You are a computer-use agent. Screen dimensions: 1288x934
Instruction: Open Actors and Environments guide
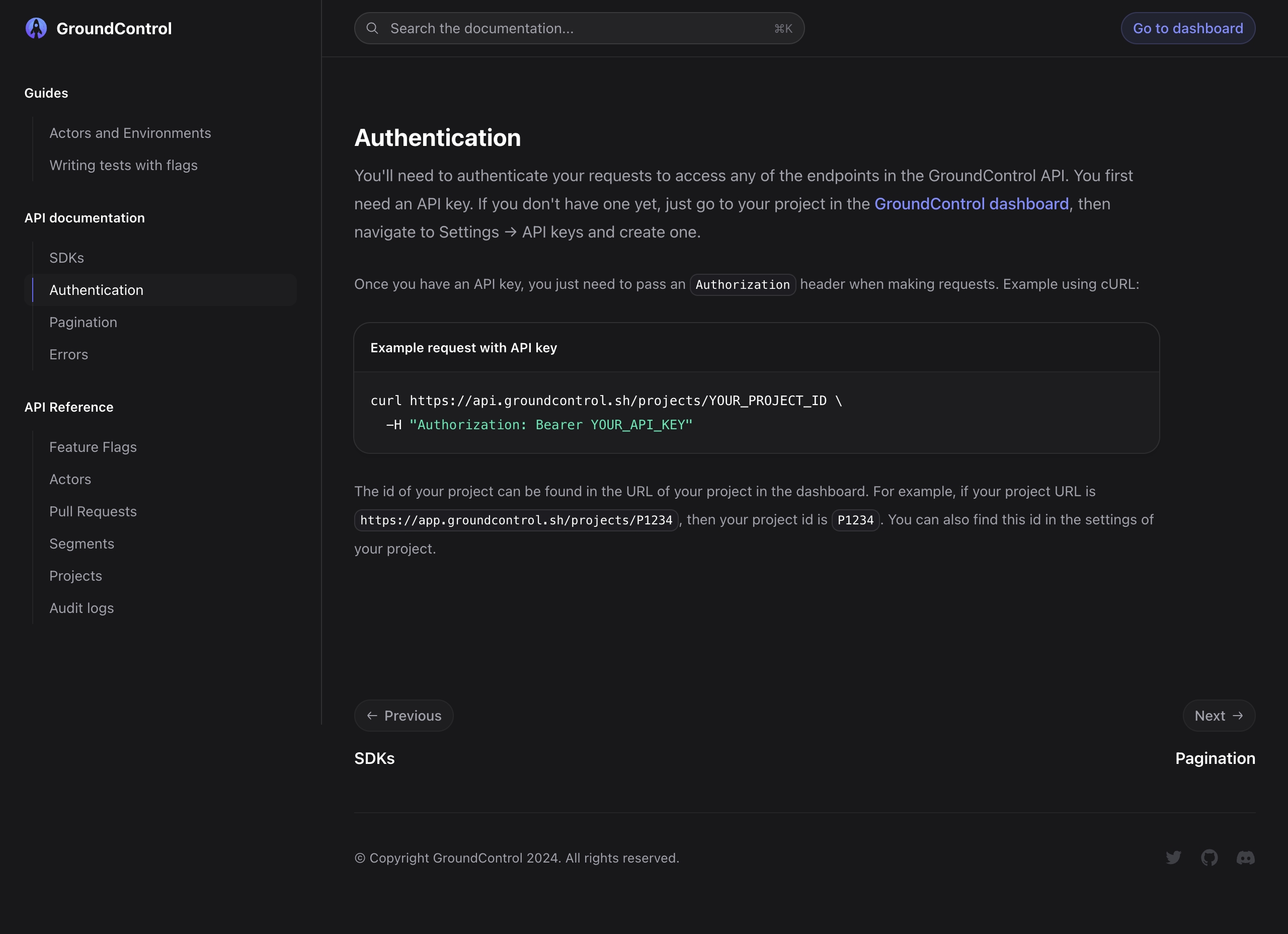(x=130, y=133)
